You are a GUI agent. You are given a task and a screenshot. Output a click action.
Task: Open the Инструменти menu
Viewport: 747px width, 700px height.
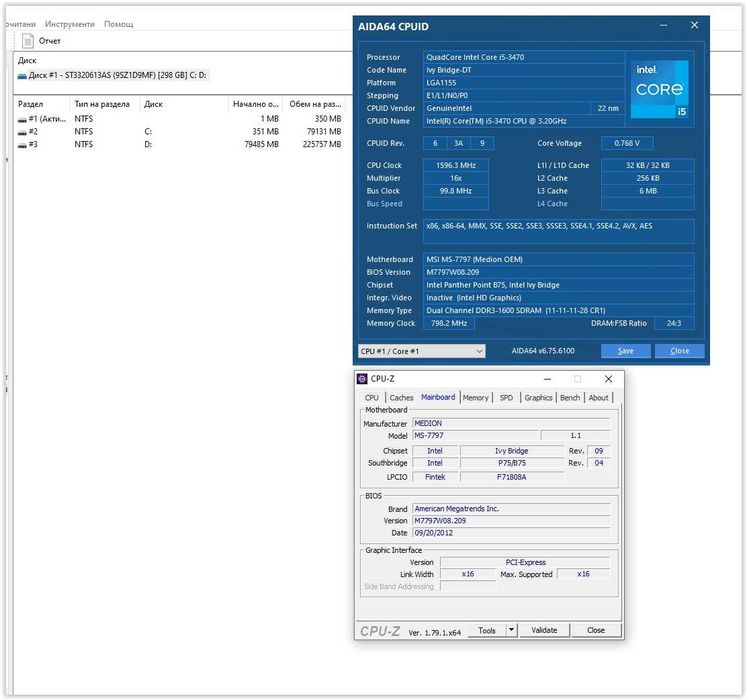(70, 24)
